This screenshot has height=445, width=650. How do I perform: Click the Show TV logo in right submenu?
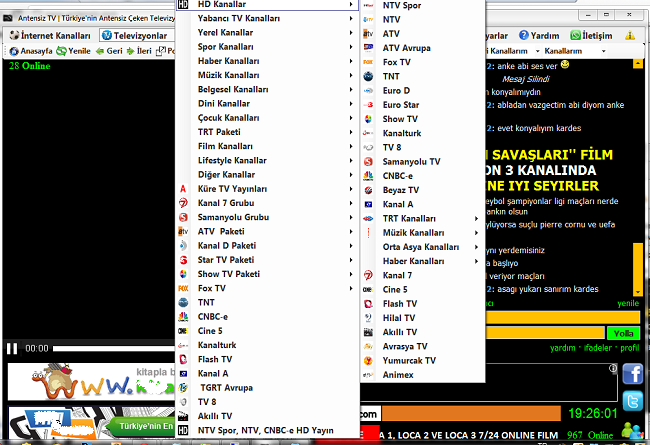coord(368,119)
